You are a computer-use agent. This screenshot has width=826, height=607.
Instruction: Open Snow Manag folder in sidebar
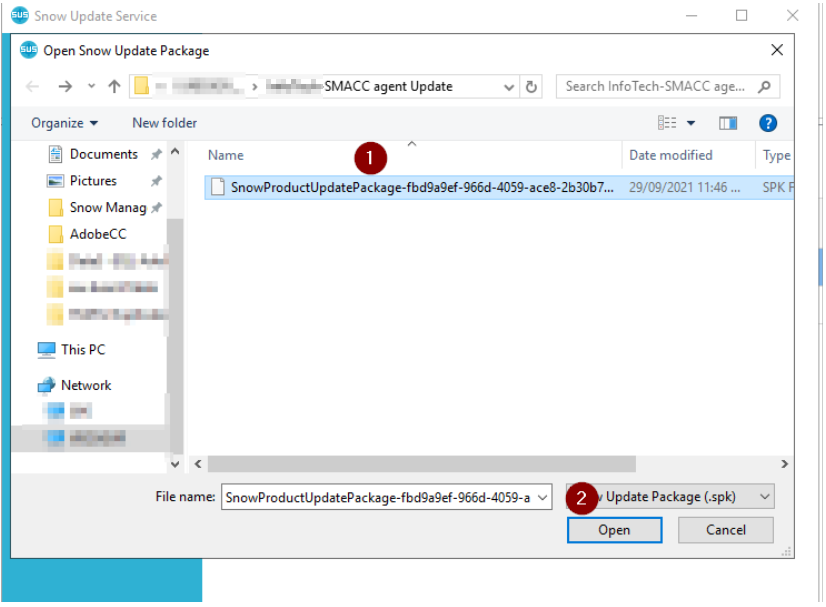(x=108, y=208)
